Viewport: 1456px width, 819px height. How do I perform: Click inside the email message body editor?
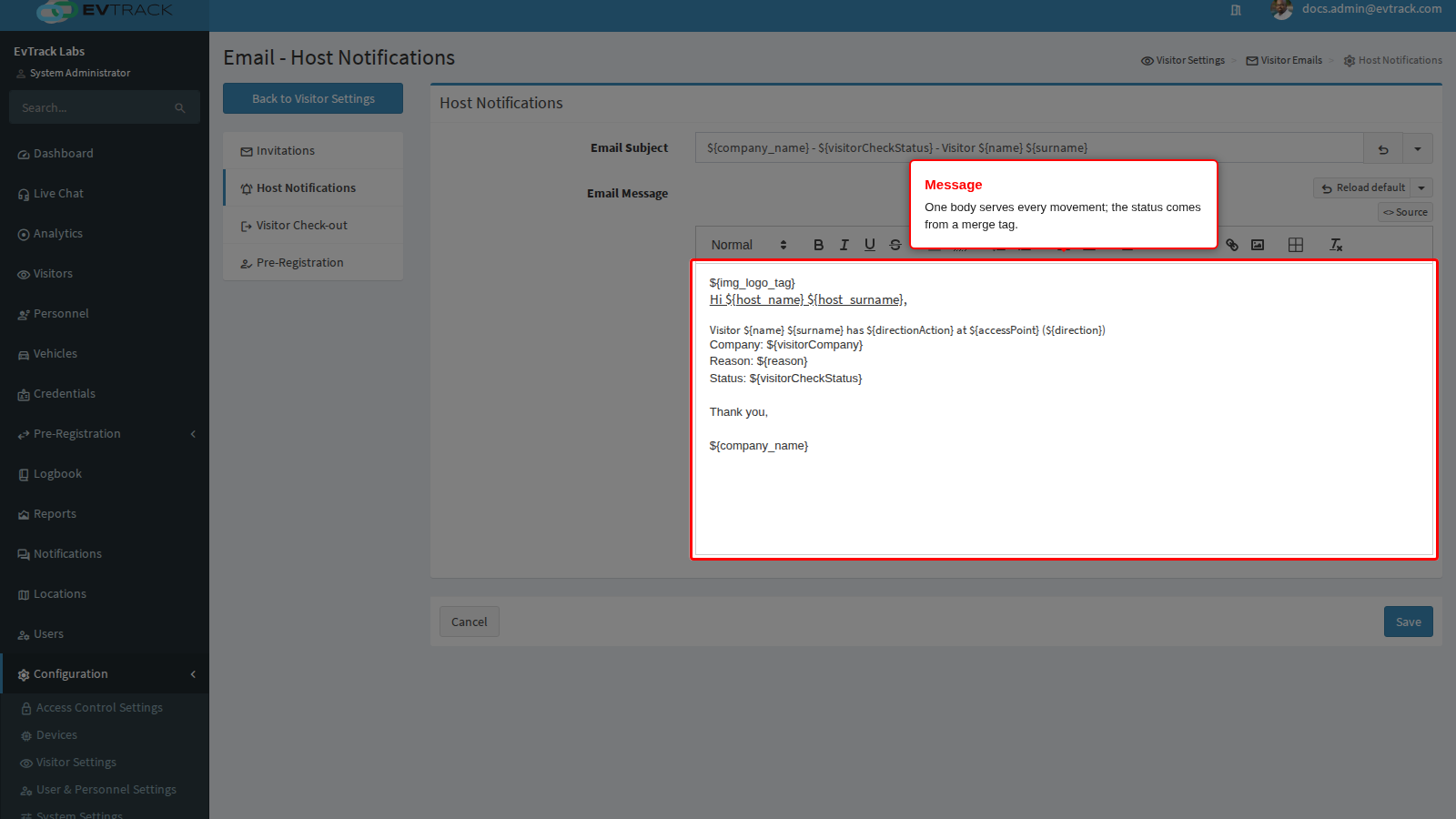click(1064, 409)
